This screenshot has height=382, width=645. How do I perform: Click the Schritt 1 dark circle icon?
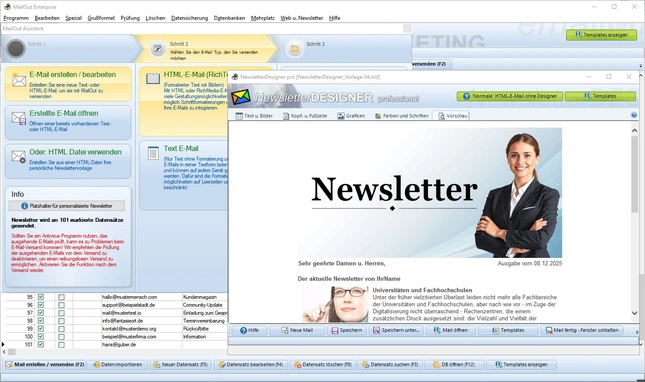[16, 49]
